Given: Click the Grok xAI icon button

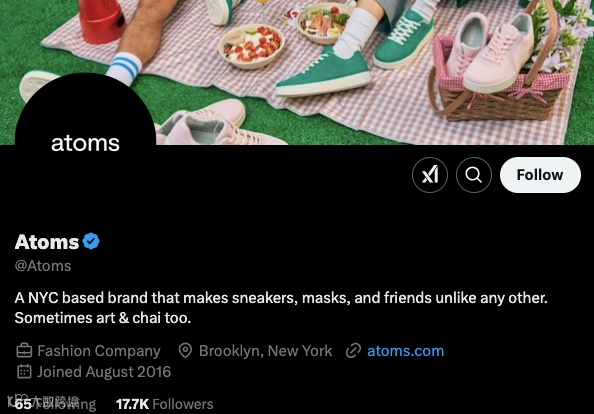Looking at the screenshot, I should click(x=430, y=175).
